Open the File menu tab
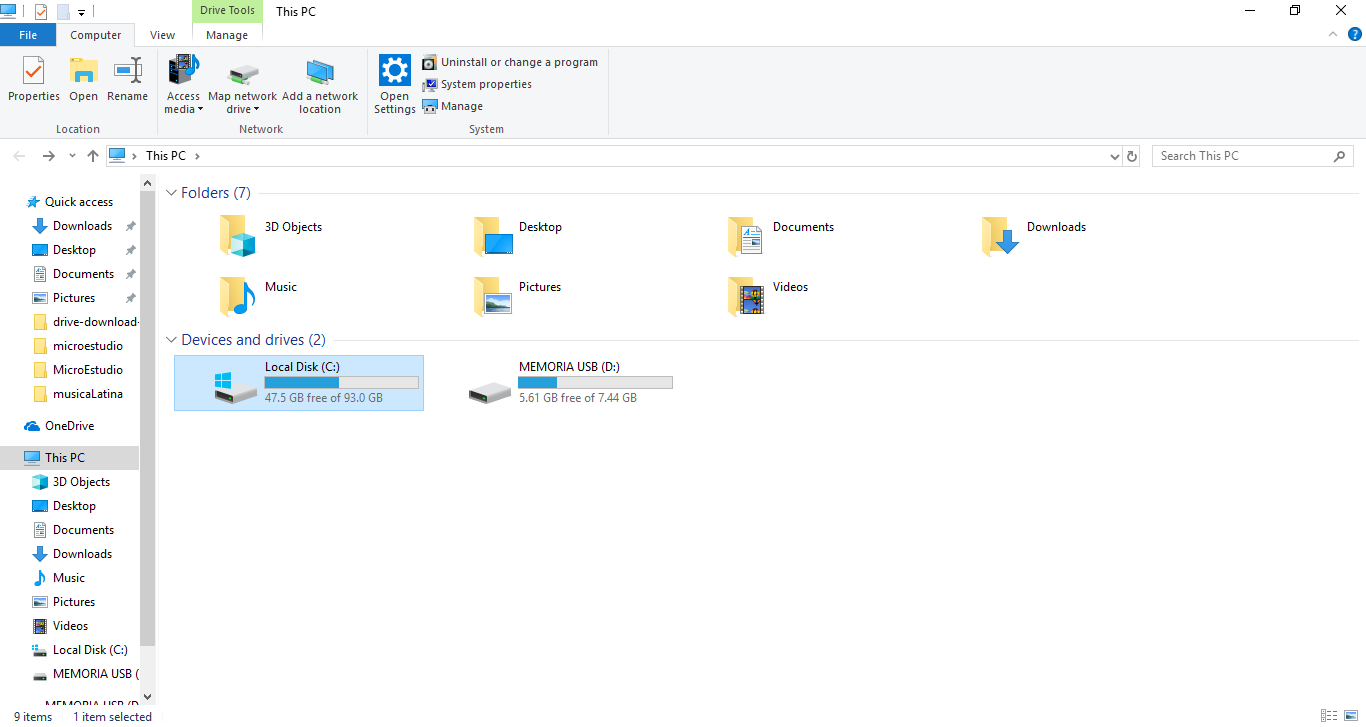 point(28,35)
